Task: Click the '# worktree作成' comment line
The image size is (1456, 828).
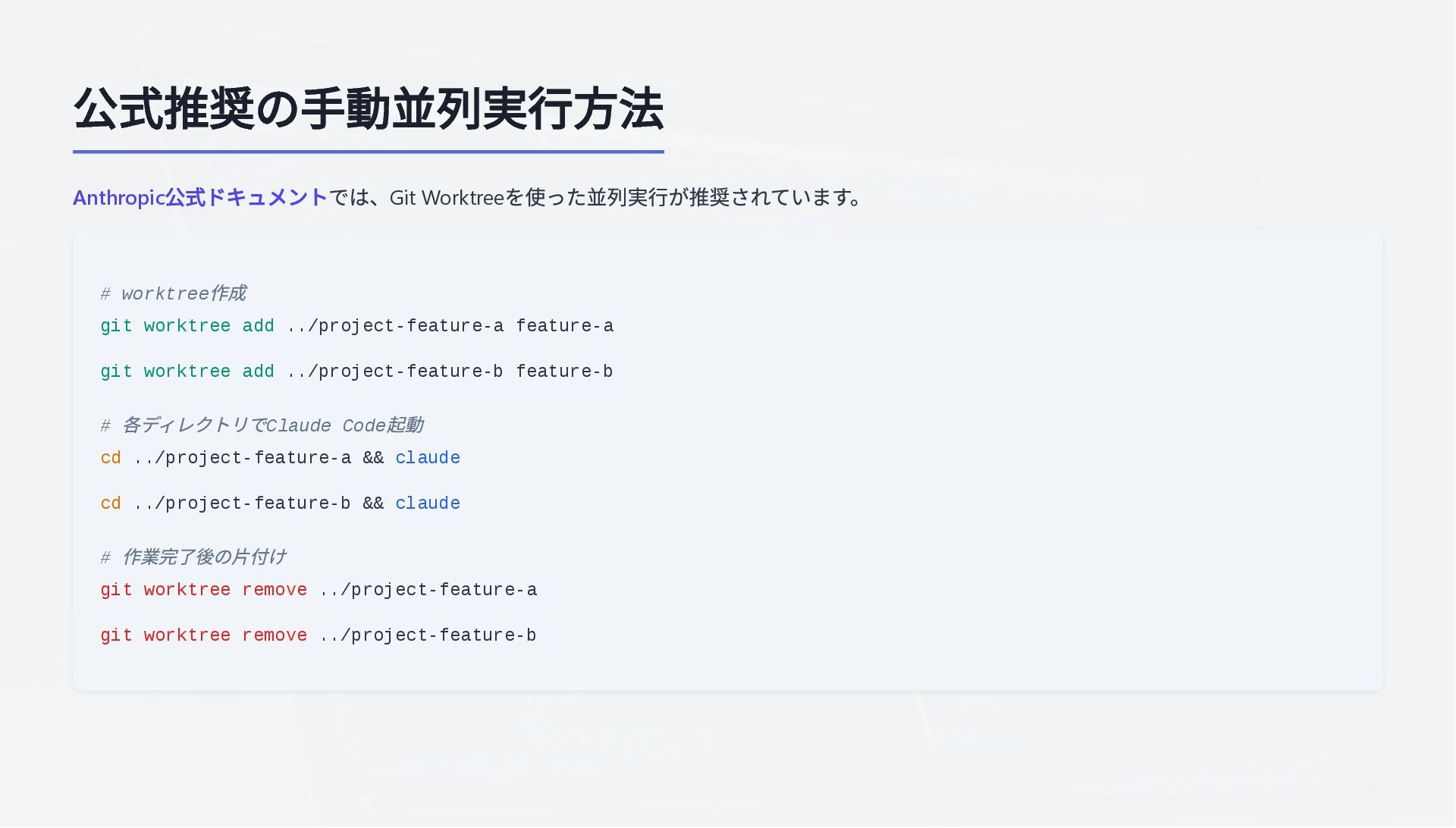Action: click(x=174, y=294)
